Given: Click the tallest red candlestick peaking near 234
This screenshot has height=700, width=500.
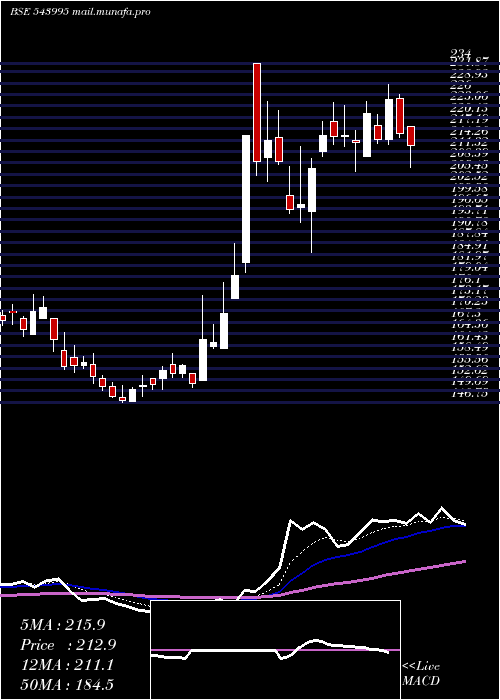Looking at the screenshot, I should 257,112.
